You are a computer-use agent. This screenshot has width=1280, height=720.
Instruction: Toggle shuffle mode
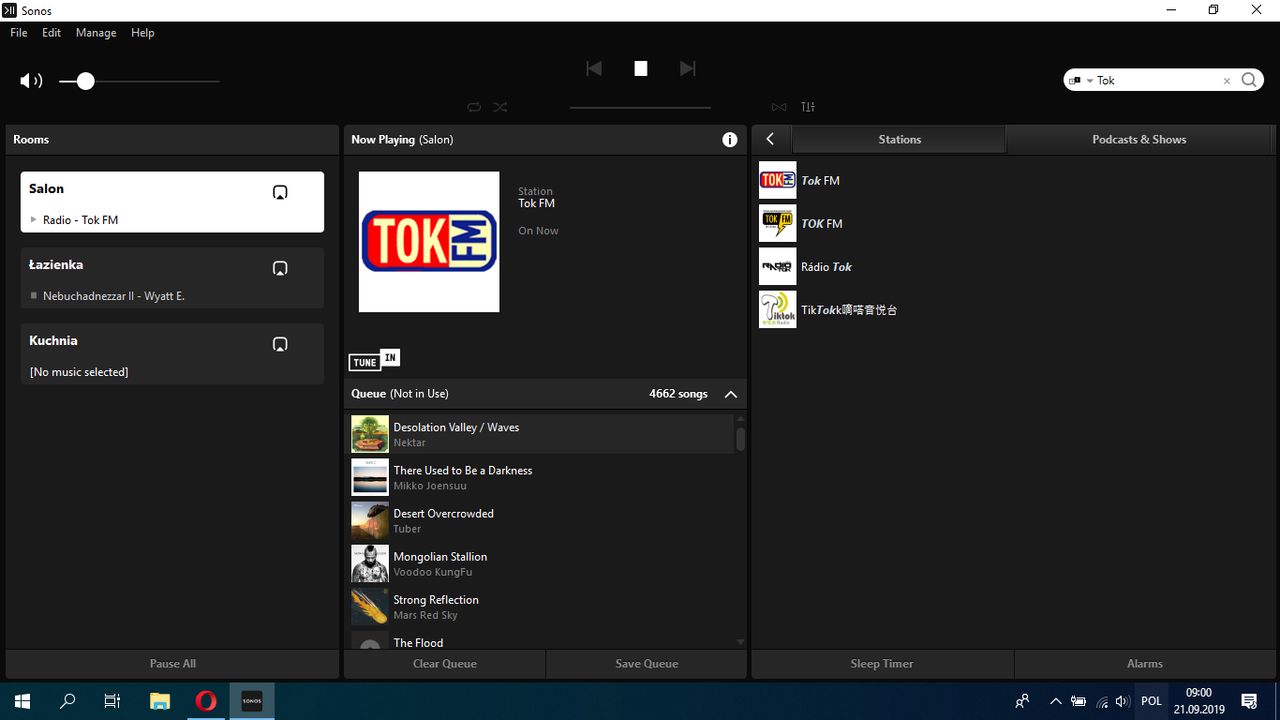(500, 107)
